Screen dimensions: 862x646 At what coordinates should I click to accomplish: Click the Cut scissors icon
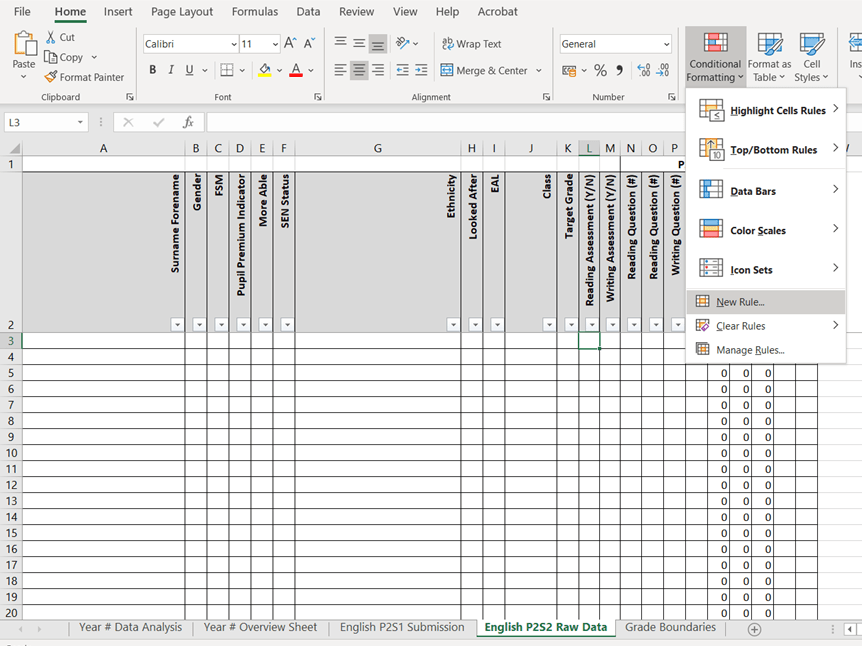pyautogui.click(x=51, y=37)
